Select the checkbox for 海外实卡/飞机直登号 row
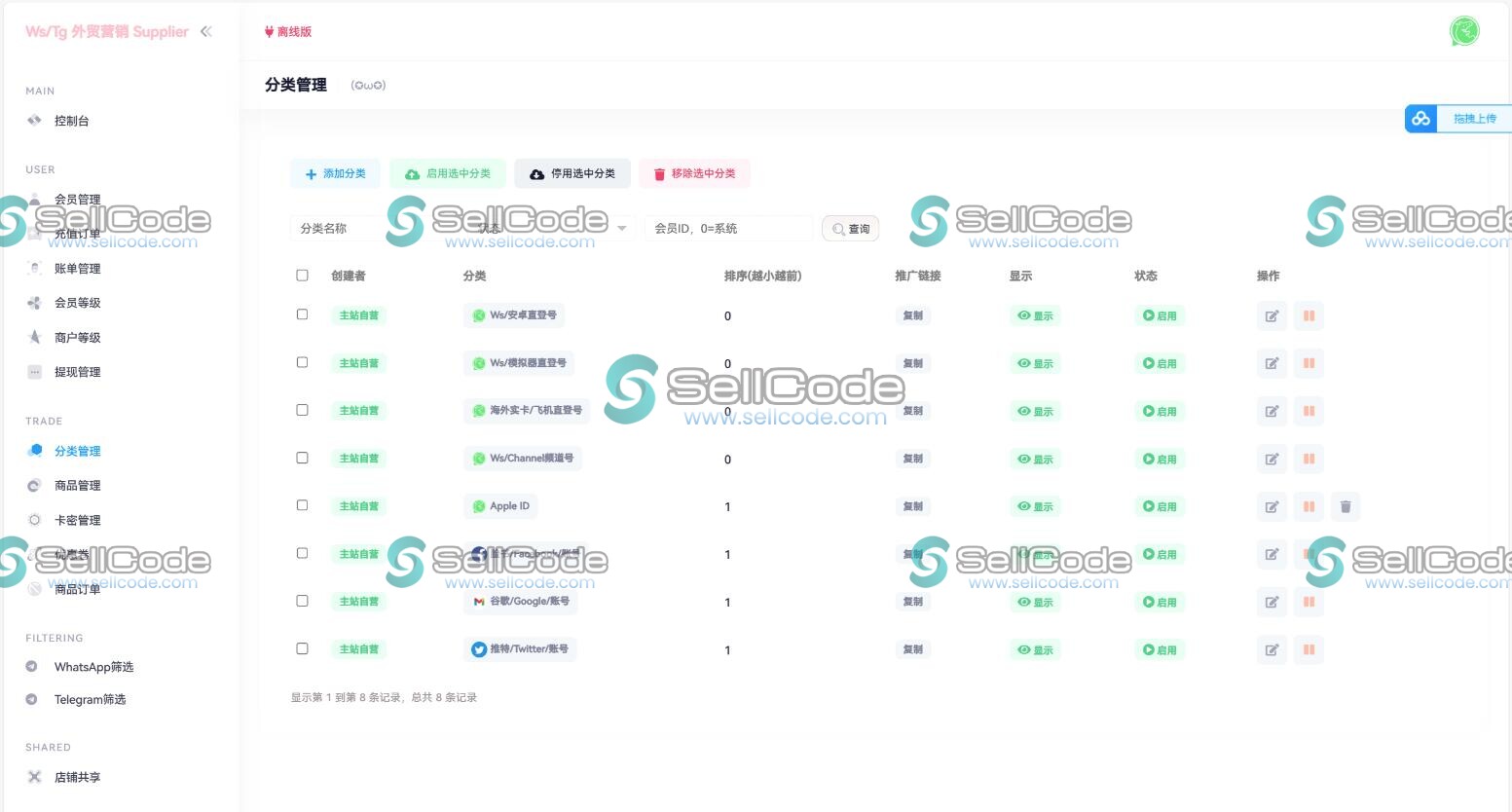 [302, 410]
